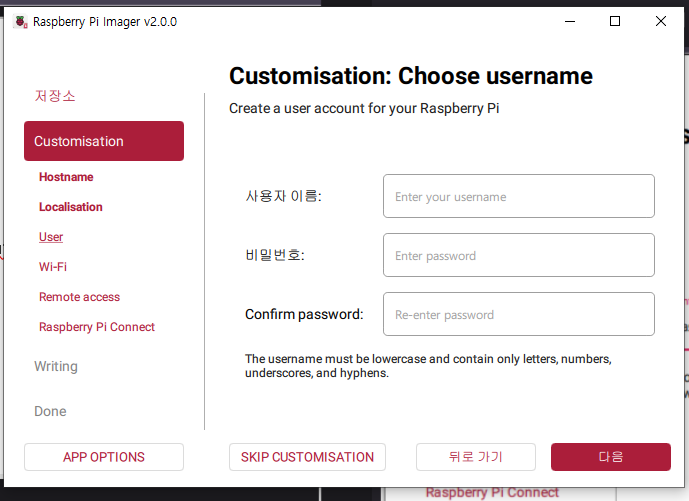
Task: Maximize the Raspberry Pi Imager window
Action: coord(615,21)
